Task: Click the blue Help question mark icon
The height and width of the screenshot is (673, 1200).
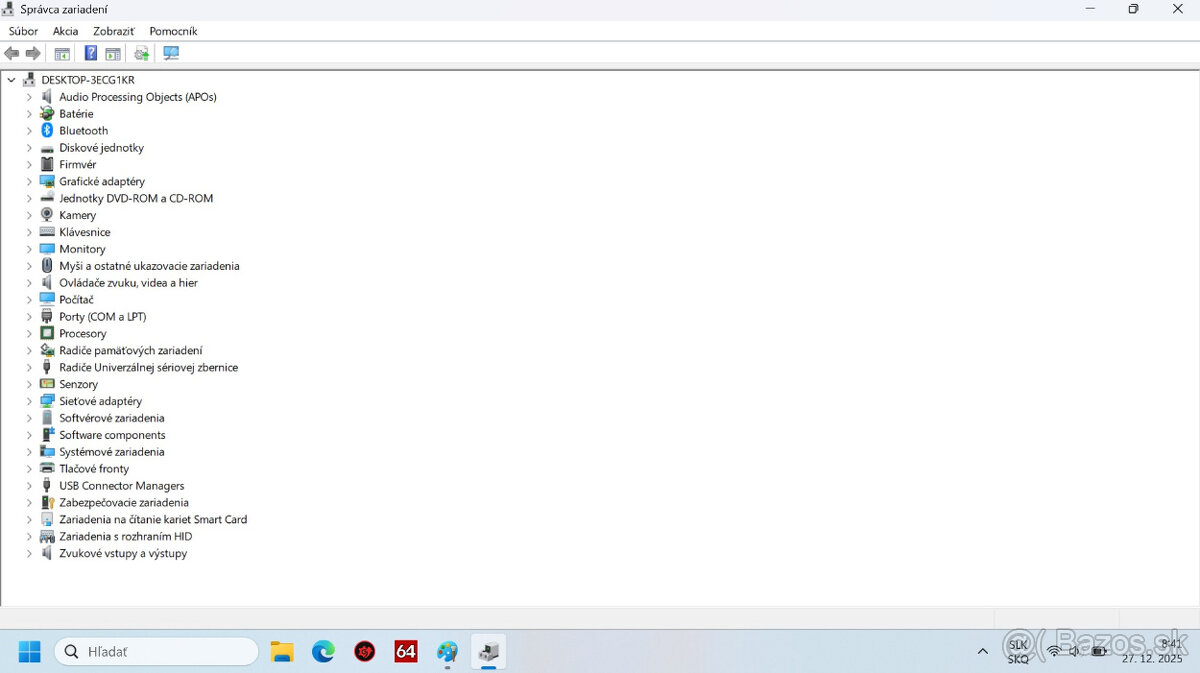Action: pos(91,53)
